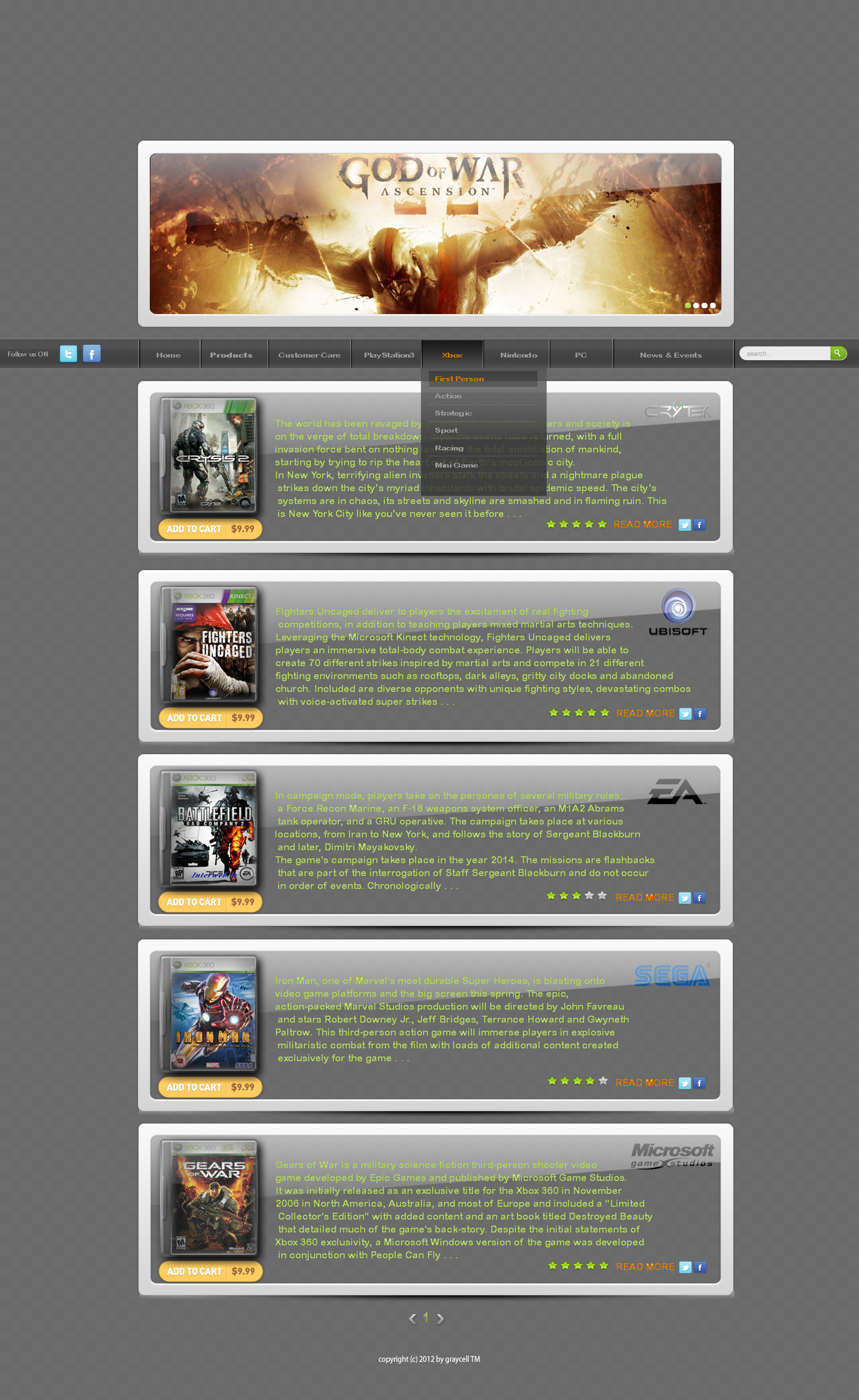The image size is (859, 1400).
Task: Open the highlighted Xbox menu
Action: (452, 355)
